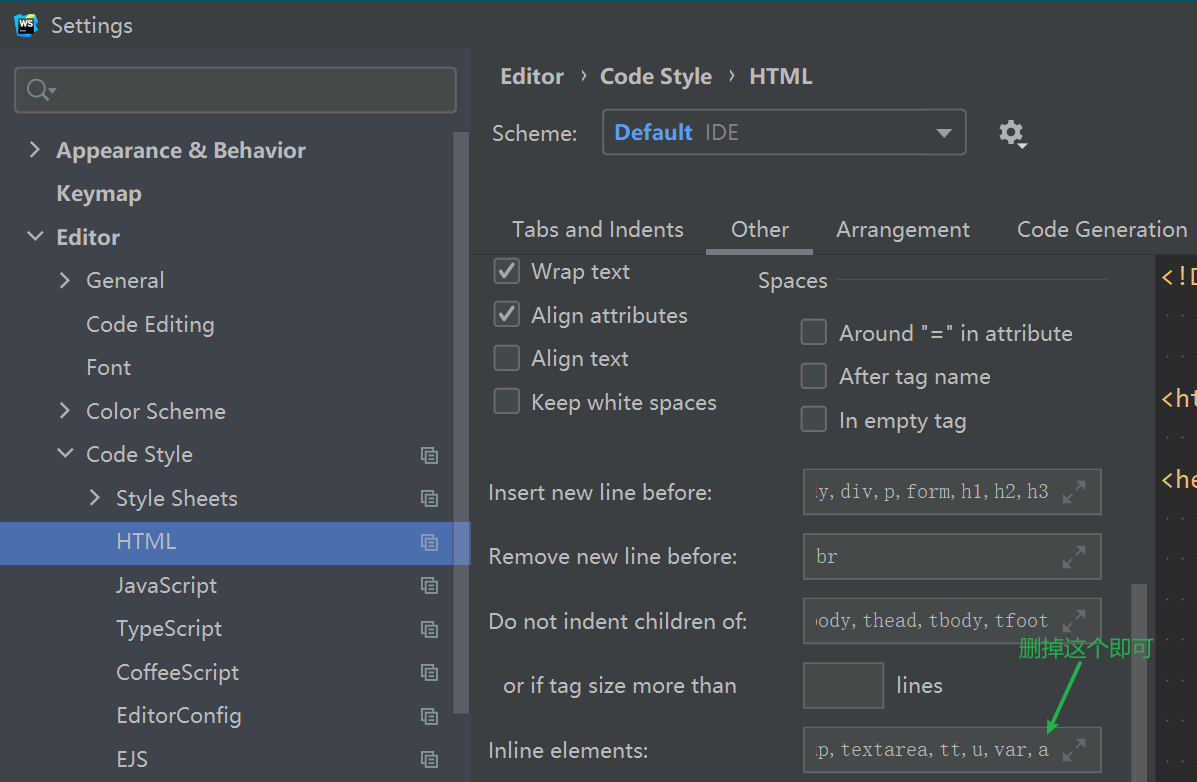Screen dimensions: 1197x782
Task: Open the scheme actions gear menu
Action: point(1012,133)
